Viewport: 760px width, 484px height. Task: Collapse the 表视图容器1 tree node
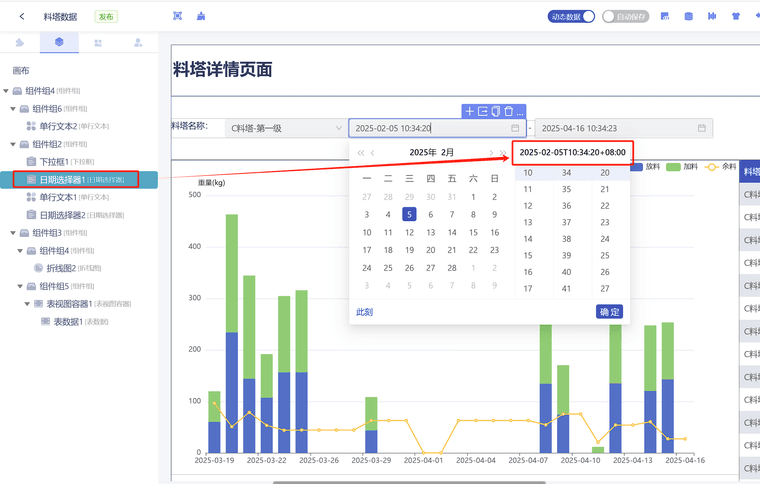27,304
